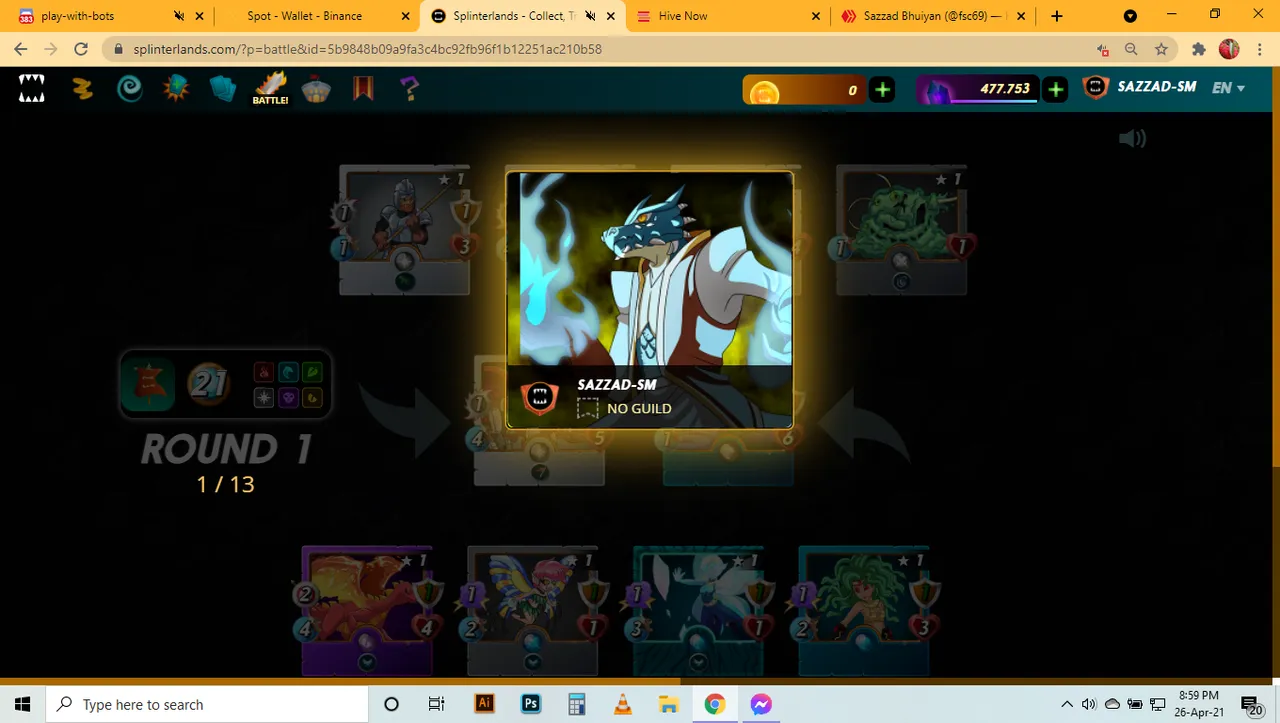Expand the EN language dropdown

click(1228, 88)
